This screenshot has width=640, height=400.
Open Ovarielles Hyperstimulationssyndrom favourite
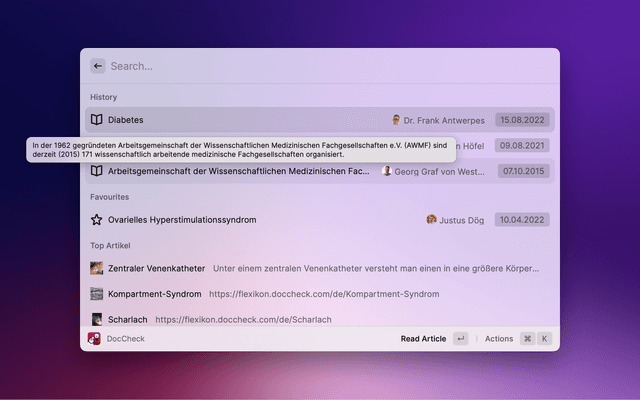click(x=182, y=219)
